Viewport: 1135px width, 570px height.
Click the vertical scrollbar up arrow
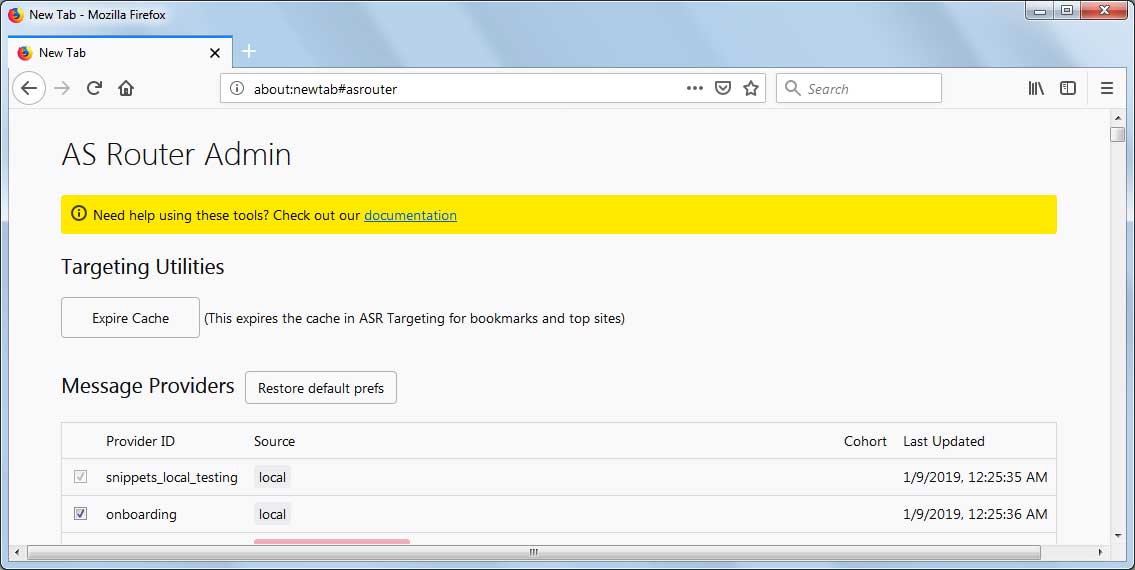(x=1118, y=117)
